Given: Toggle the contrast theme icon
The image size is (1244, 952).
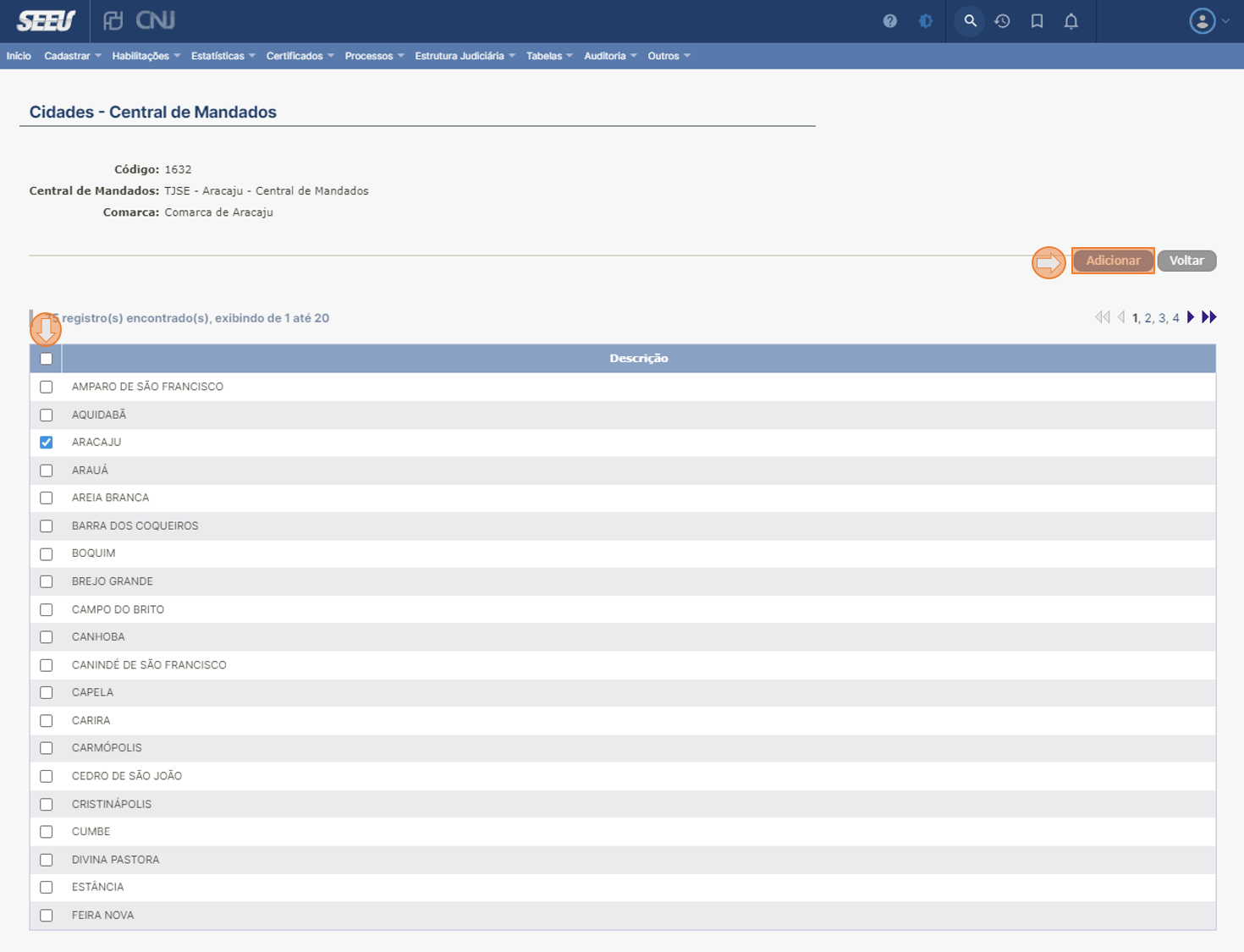Looking at the screenshot, I should click(x=925, y=21).
